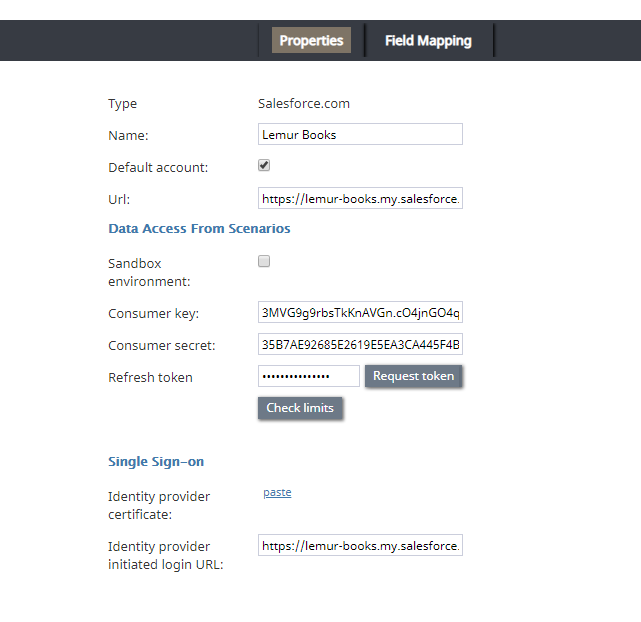Click the Request token button
Screen dimensions: 641x622
point(413,376)
